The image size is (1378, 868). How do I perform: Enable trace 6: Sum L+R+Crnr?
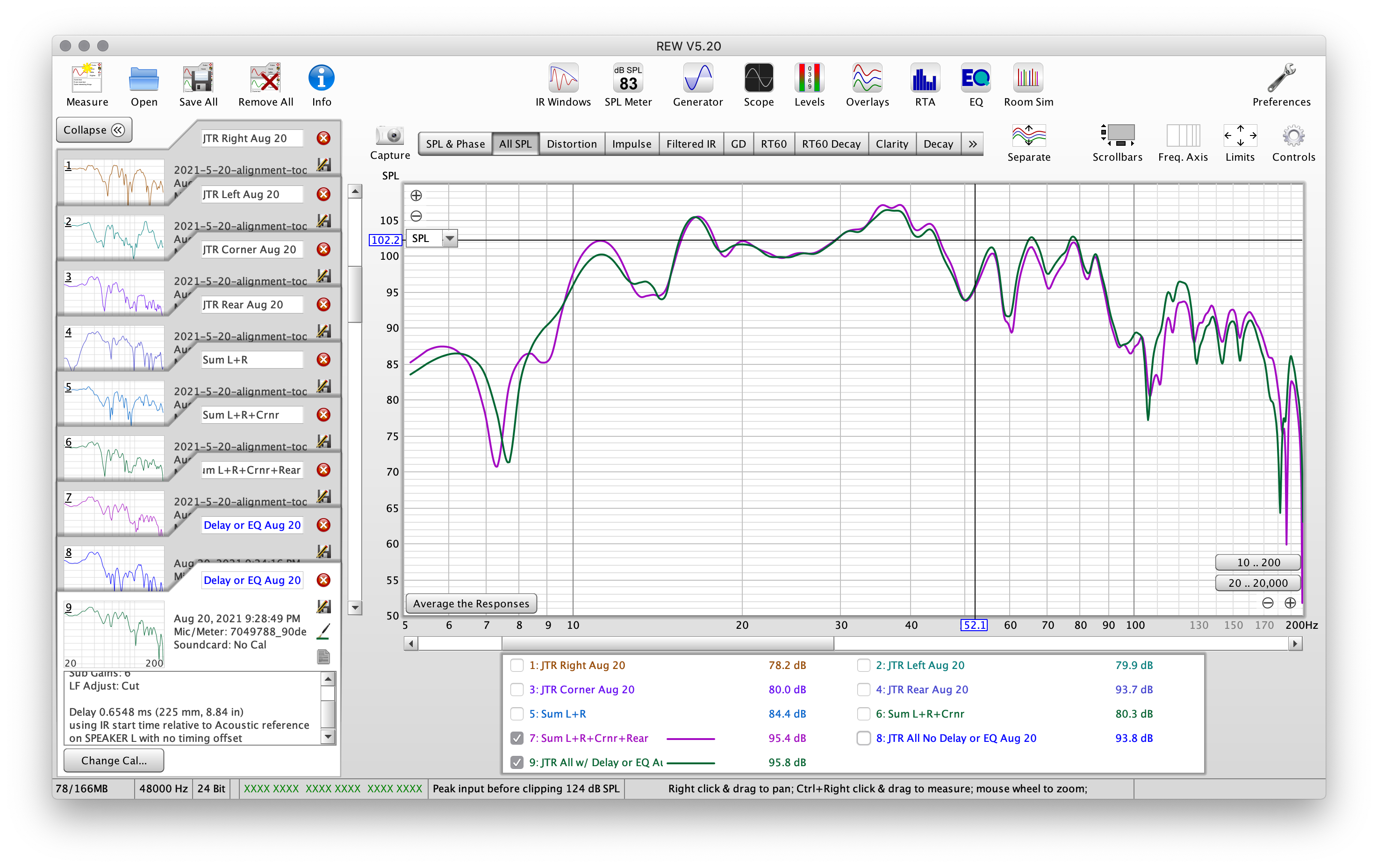coord(863,714)
